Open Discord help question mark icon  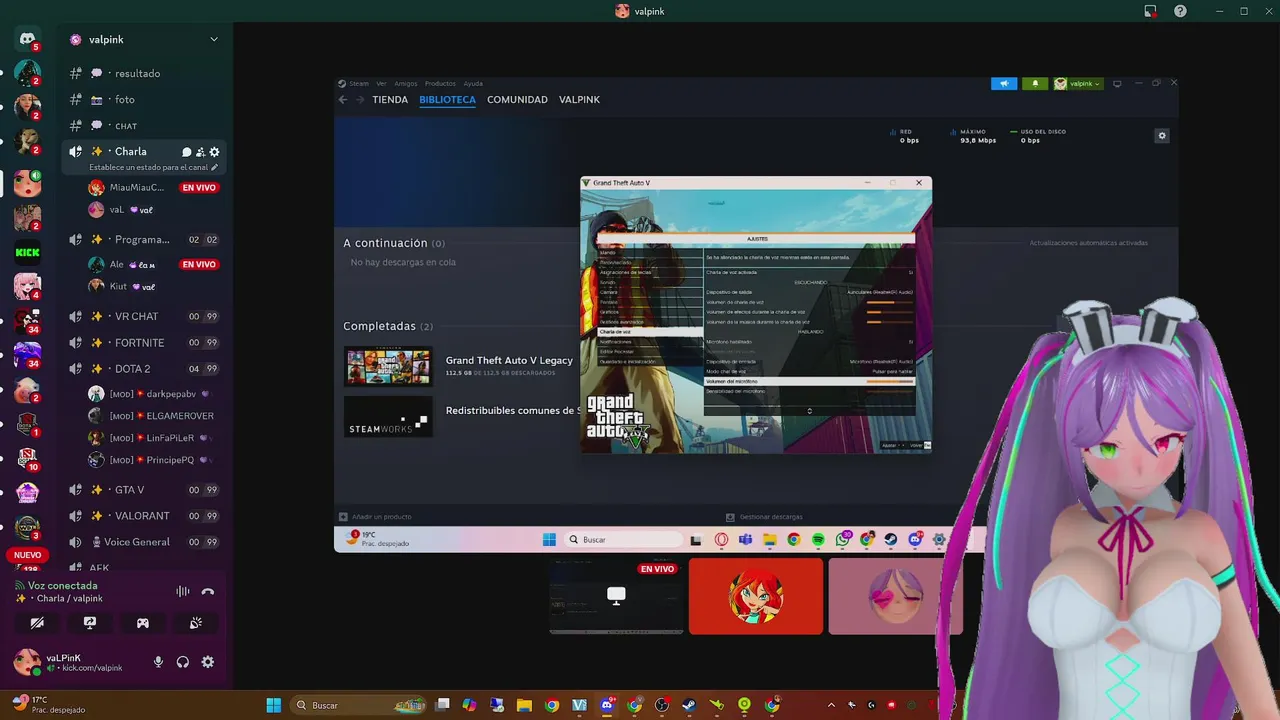click(x=1181, y=11)
